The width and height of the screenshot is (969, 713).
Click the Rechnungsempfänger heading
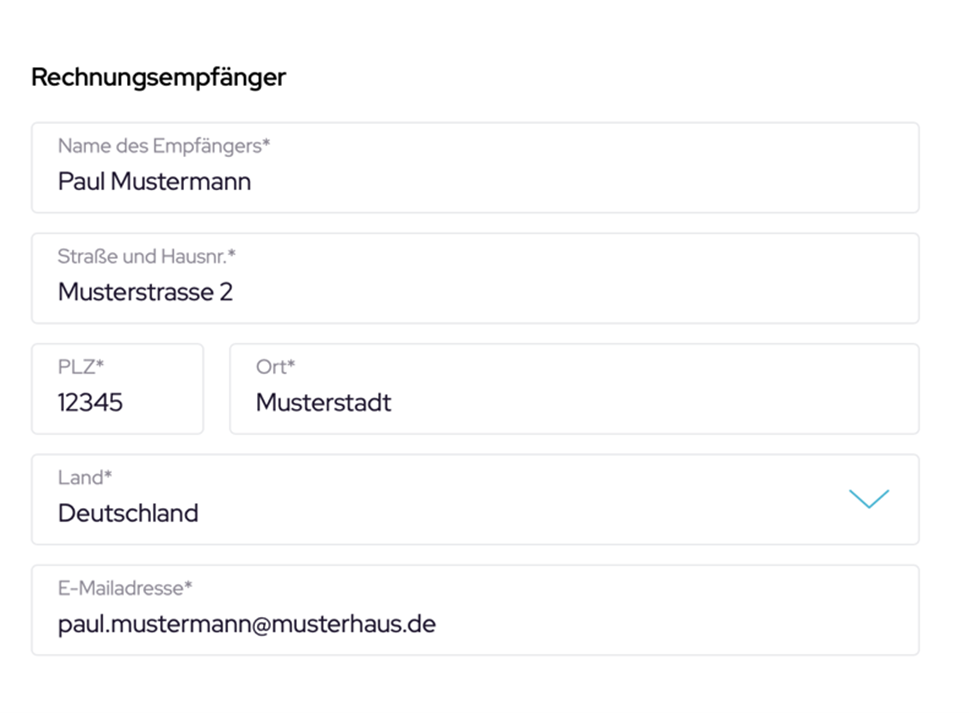click(158, 77)
